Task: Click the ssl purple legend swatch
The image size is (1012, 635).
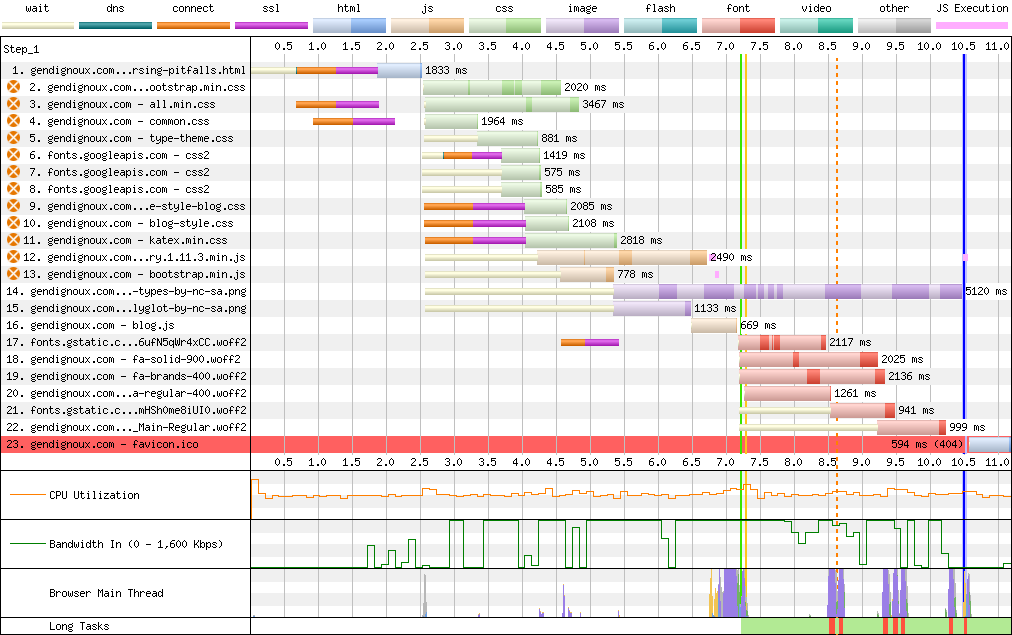Action: 271,25
